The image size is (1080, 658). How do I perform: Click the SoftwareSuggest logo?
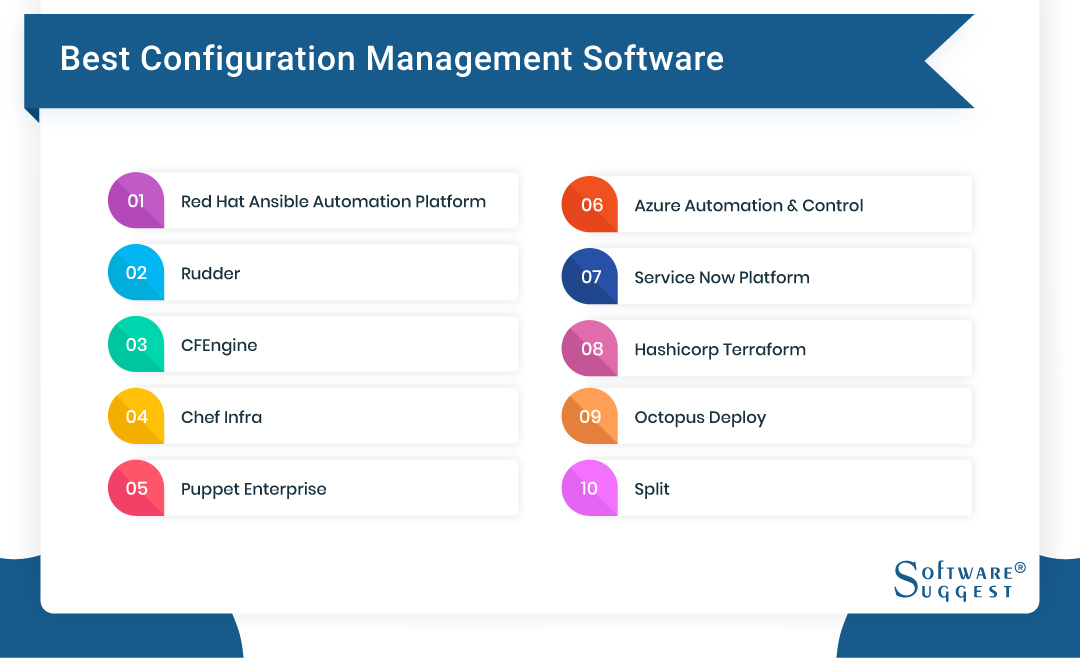point(957,582)
